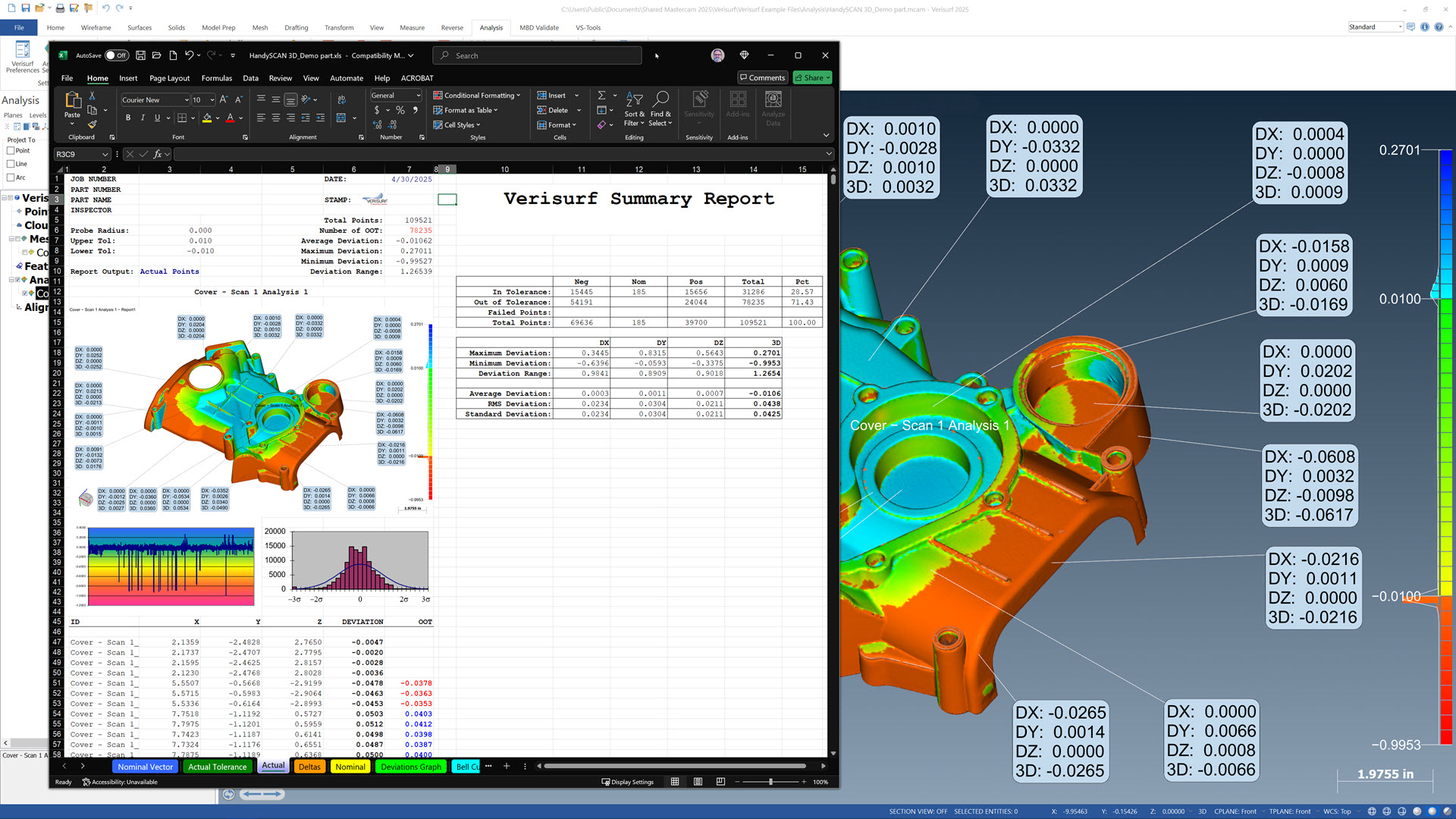Click the Cut scissors icon
1456x819 pixels.
93,96
